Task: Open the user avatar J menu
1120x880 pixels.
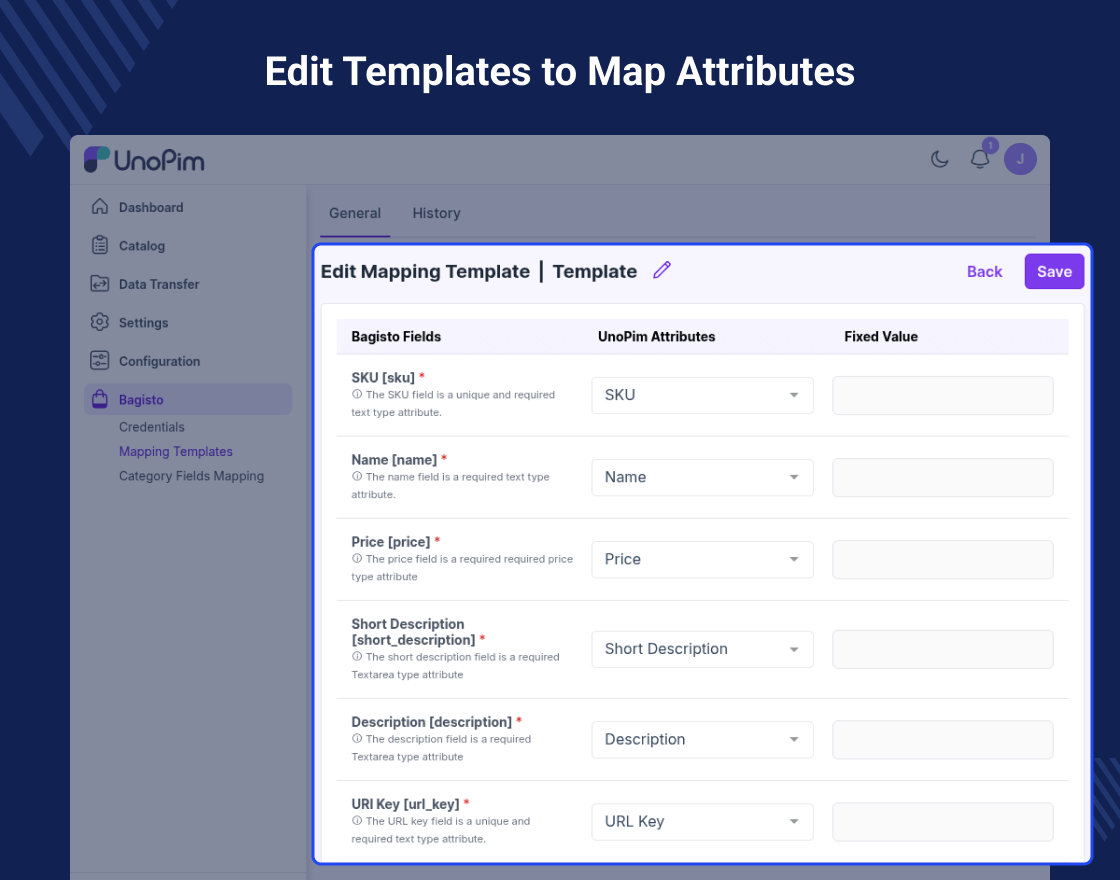Action: [x=1020, y=159]
